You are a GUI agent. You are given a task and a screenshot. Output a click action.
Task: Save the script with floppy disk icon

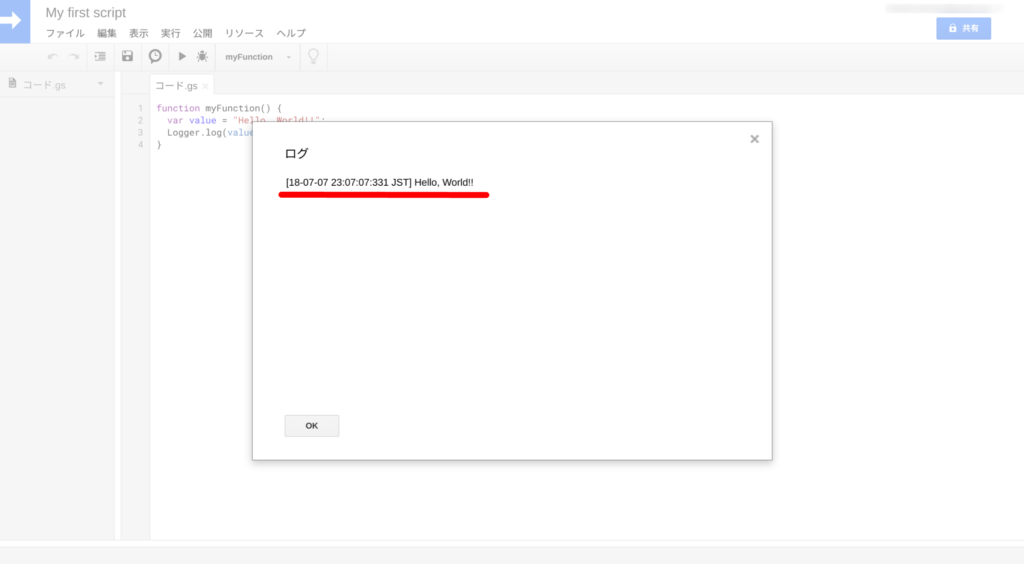tap(127, 57)
